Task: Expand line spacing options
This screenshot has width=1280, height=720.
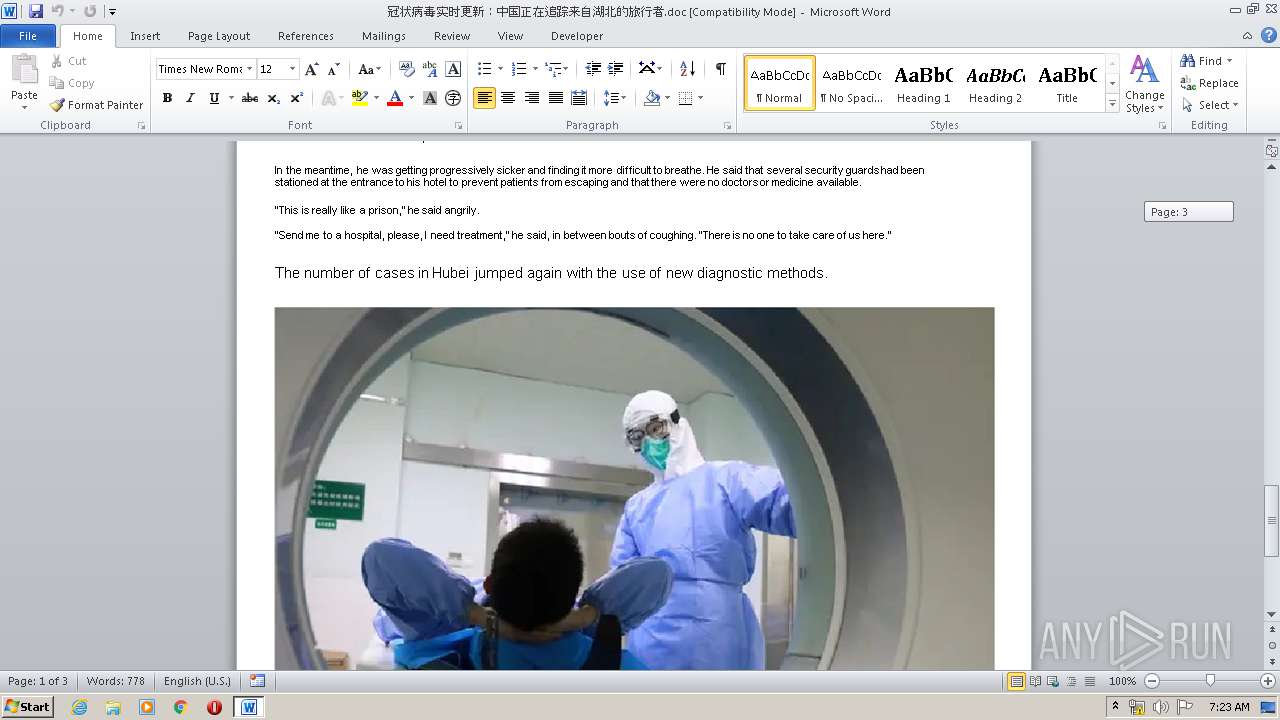Action: (614, 98)
